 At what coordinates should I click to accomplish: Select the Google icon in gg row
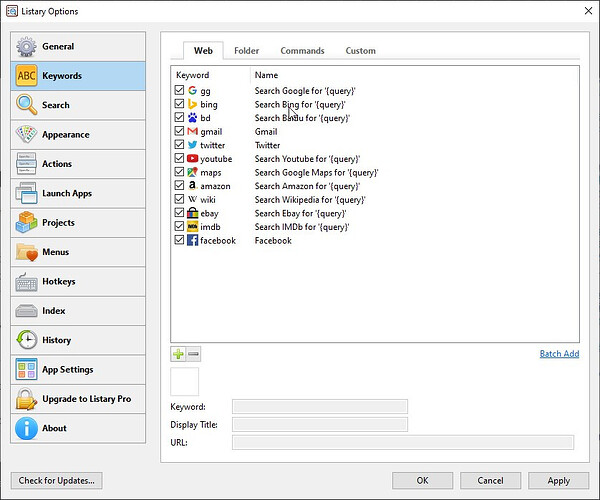[x=192, y=90]
